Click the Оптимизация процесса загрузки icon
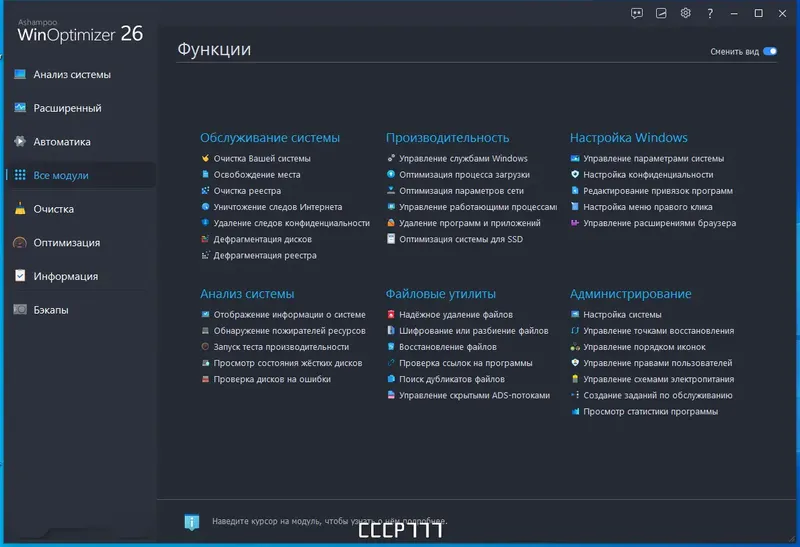Viewport: 800px width, 547px height. (x=391, y=175)
